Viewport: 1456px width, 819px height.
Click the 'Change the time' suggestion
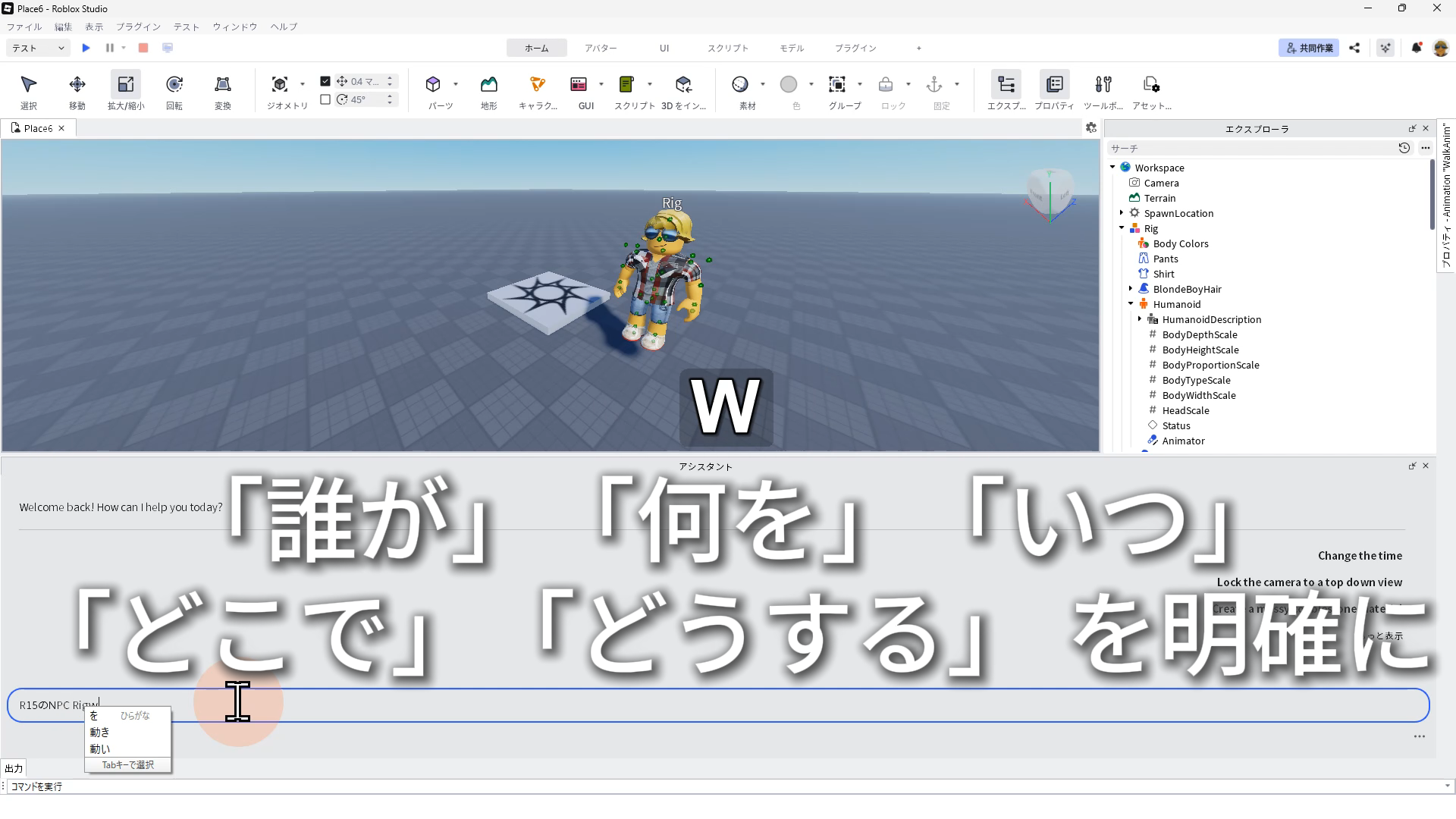pyautogui.click(x=1359, y=556)
